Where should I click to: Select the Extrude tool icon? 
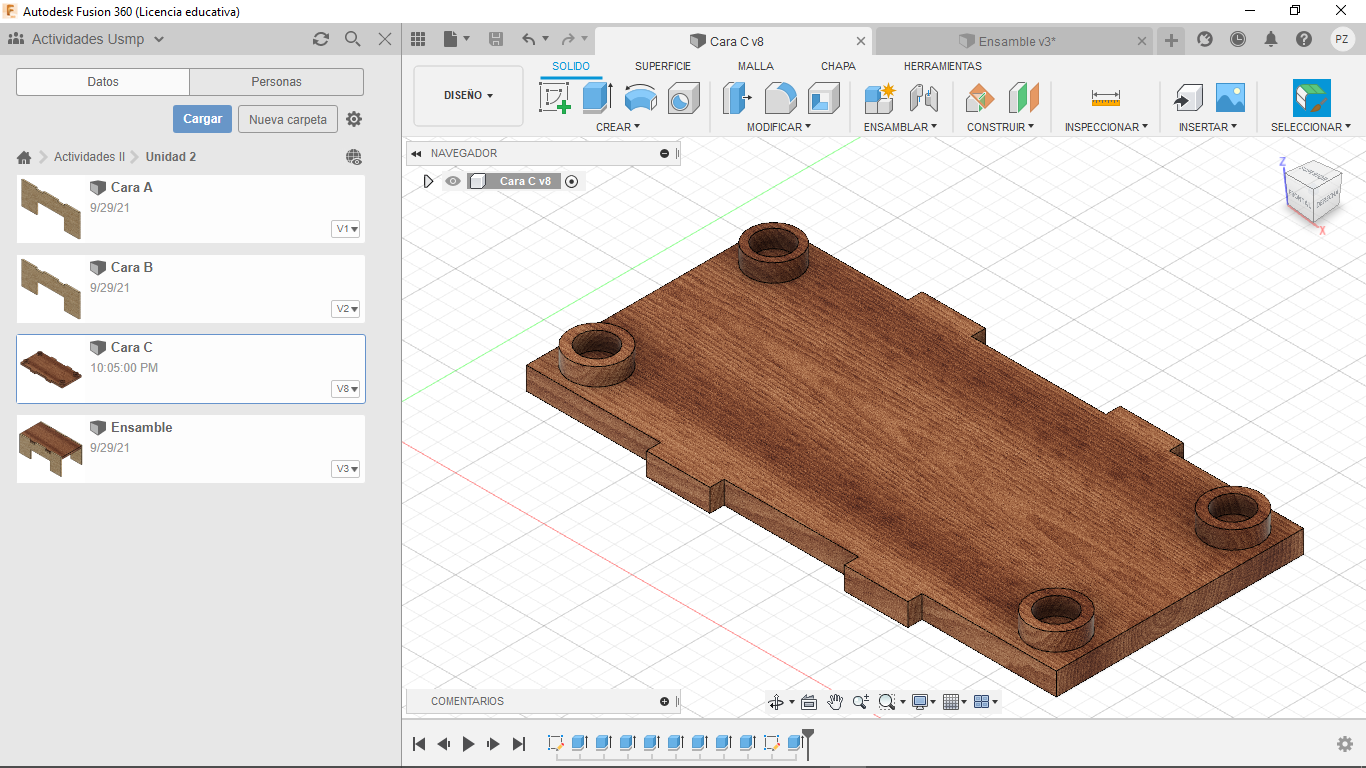pos(597,98)
